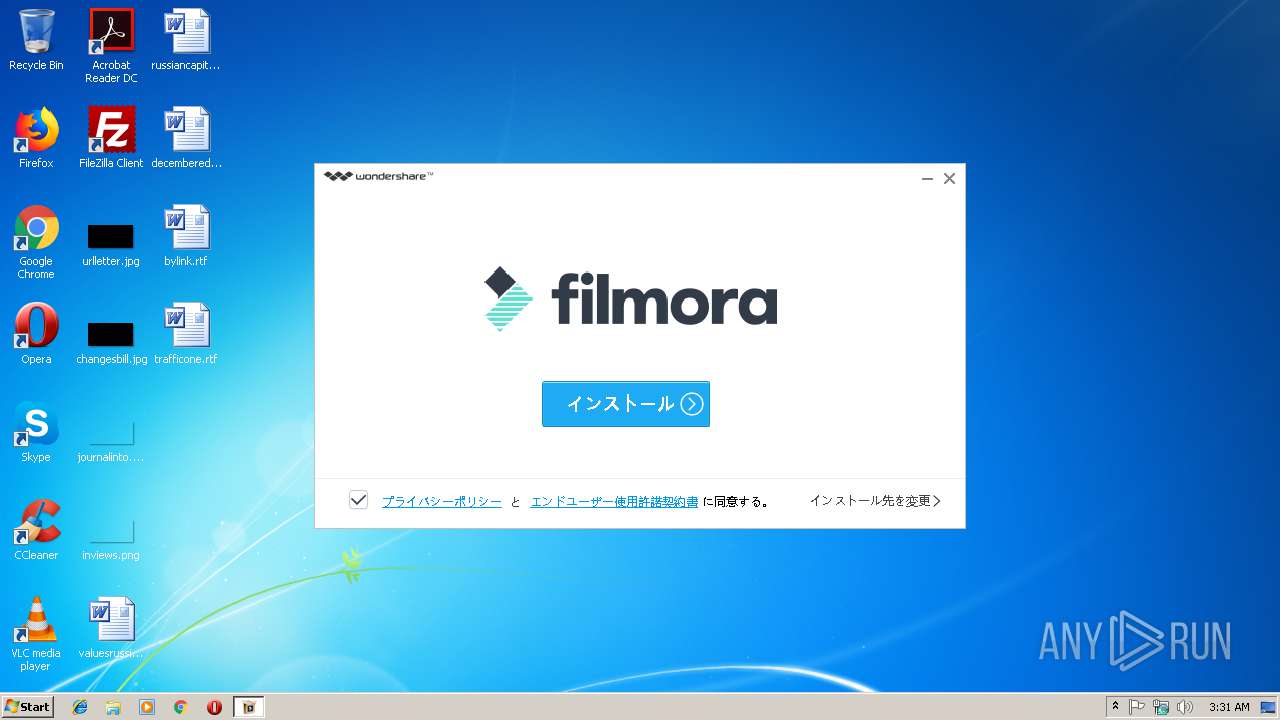
Task: Select the journalinto file icon
Action: click(111, 440)
